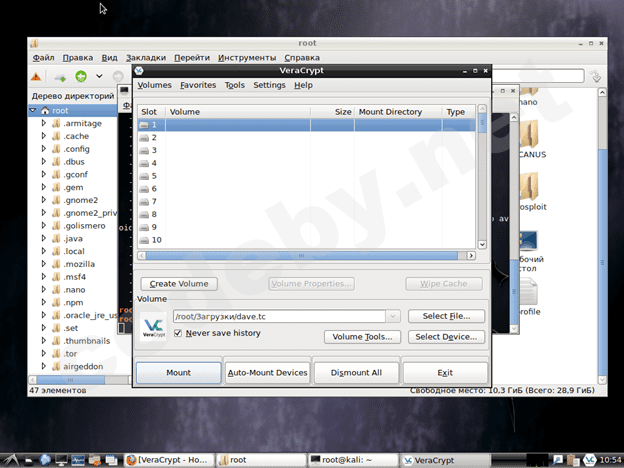Click the file manager right vertical scrollbar
The height and width of the screenshot is (468, 624).
[602, 261]
